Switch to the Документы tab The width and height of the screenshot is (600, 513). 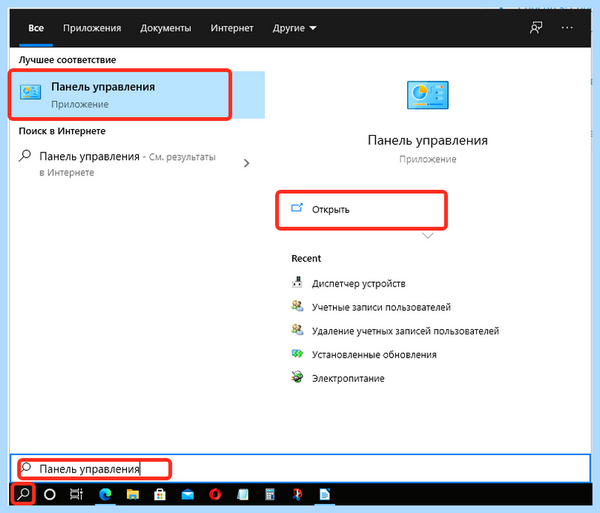[x=165, y=28]
